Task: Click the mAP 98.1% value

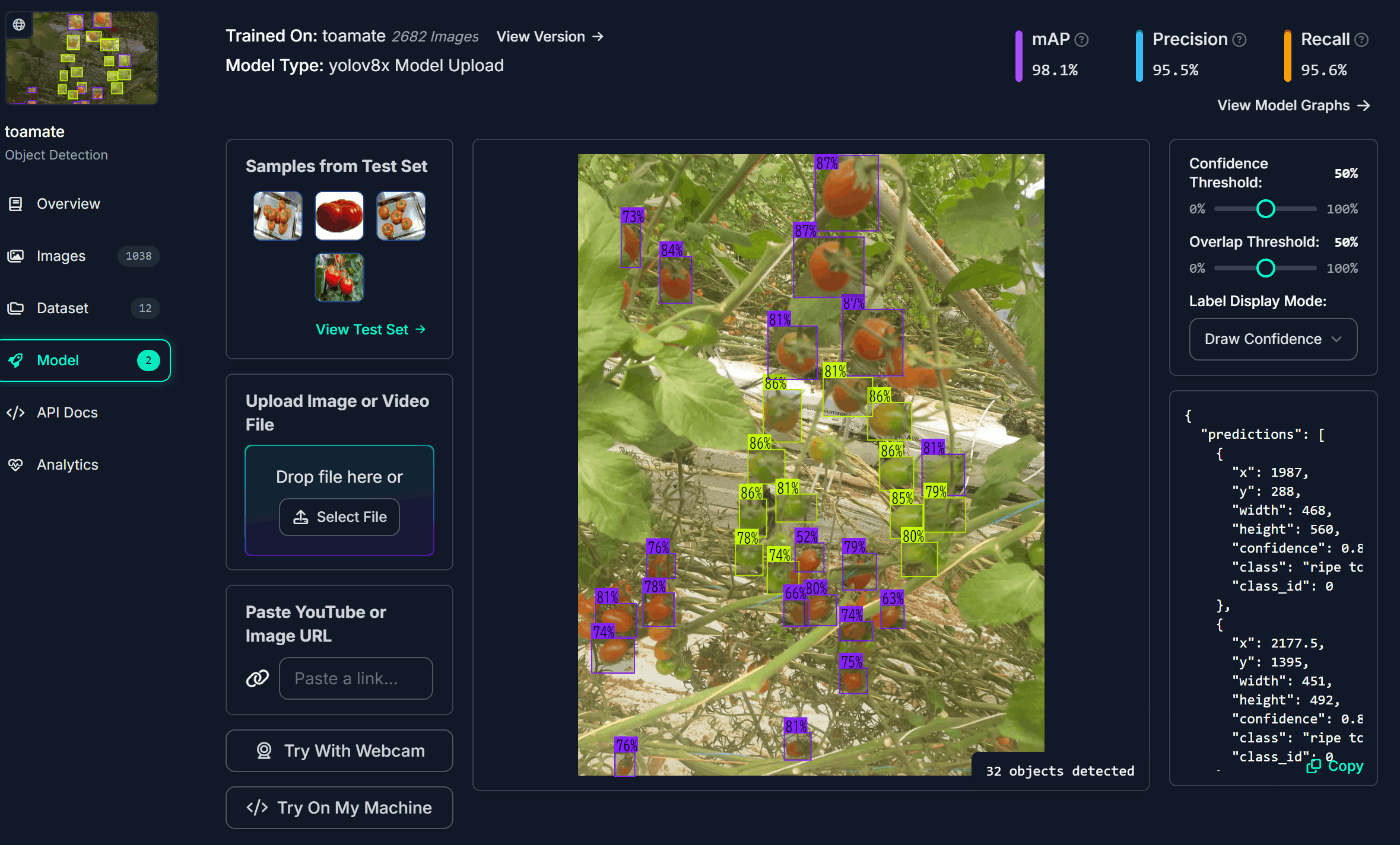Action: point(1055,70)
